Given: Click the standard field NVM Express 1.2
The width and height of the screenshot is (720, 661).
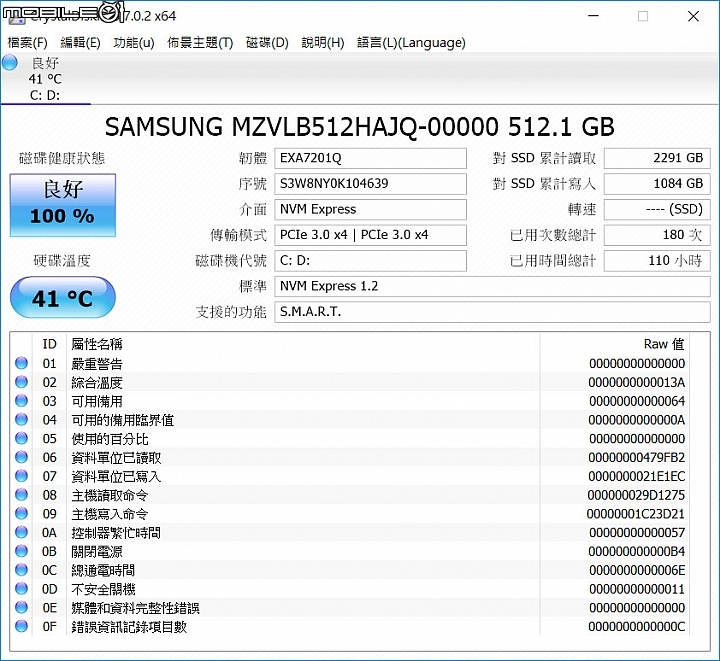Looking at the screenshot, I should click(492, 286).
